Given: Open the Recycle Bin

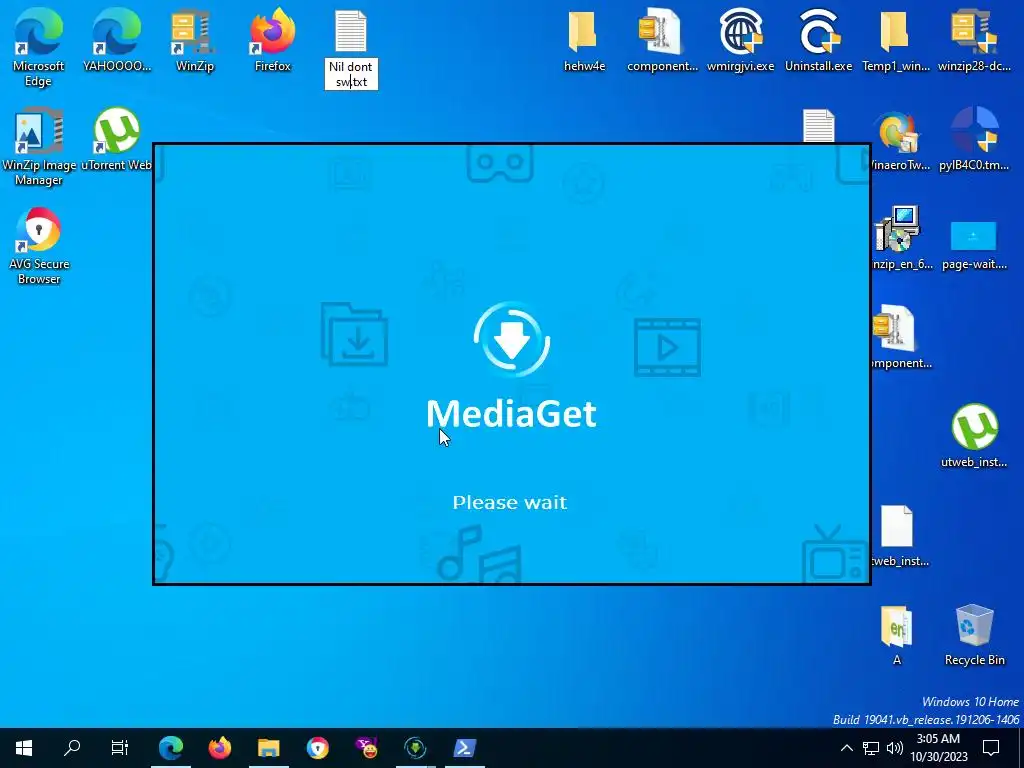Looking at the screenshot, I should coord(974,635).
